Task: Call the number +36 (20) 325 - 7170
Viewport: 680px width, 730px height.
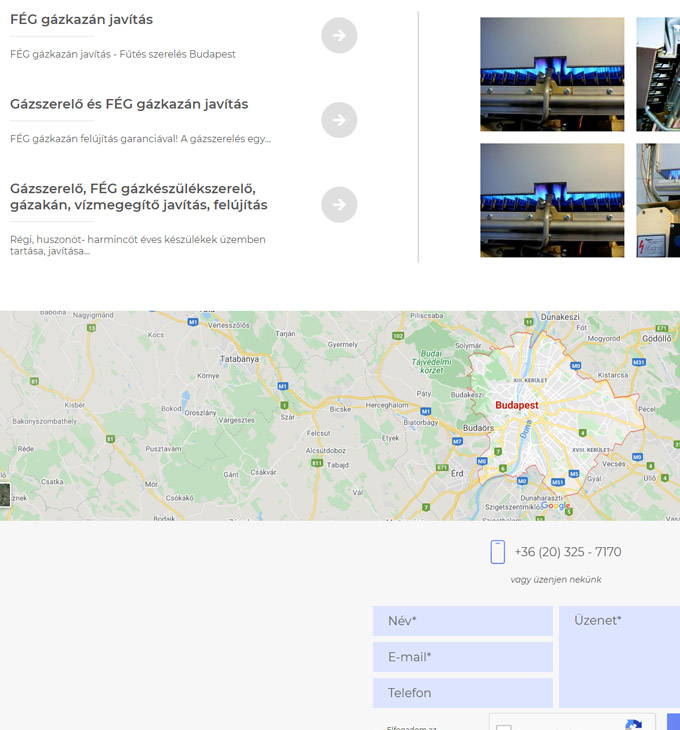Action: 568,552
